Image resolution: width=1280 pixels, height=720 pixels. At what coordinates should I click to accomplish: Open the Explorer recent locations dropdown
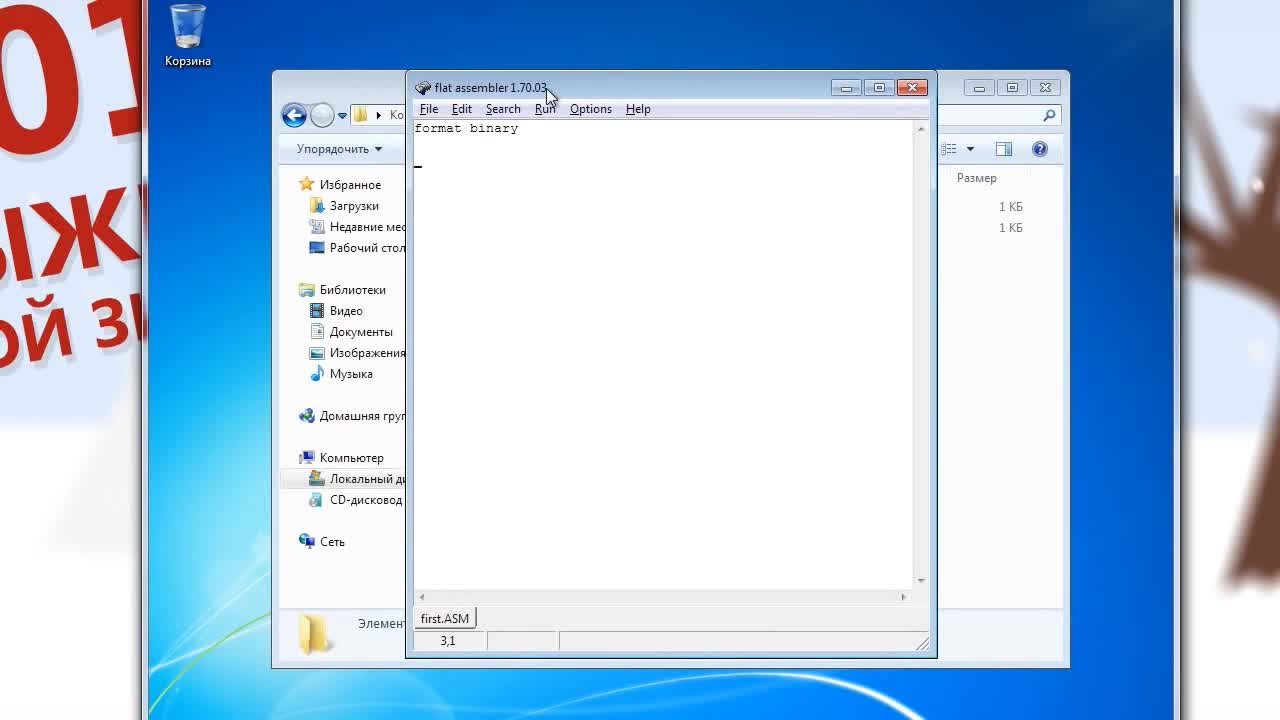pos(342,116)
